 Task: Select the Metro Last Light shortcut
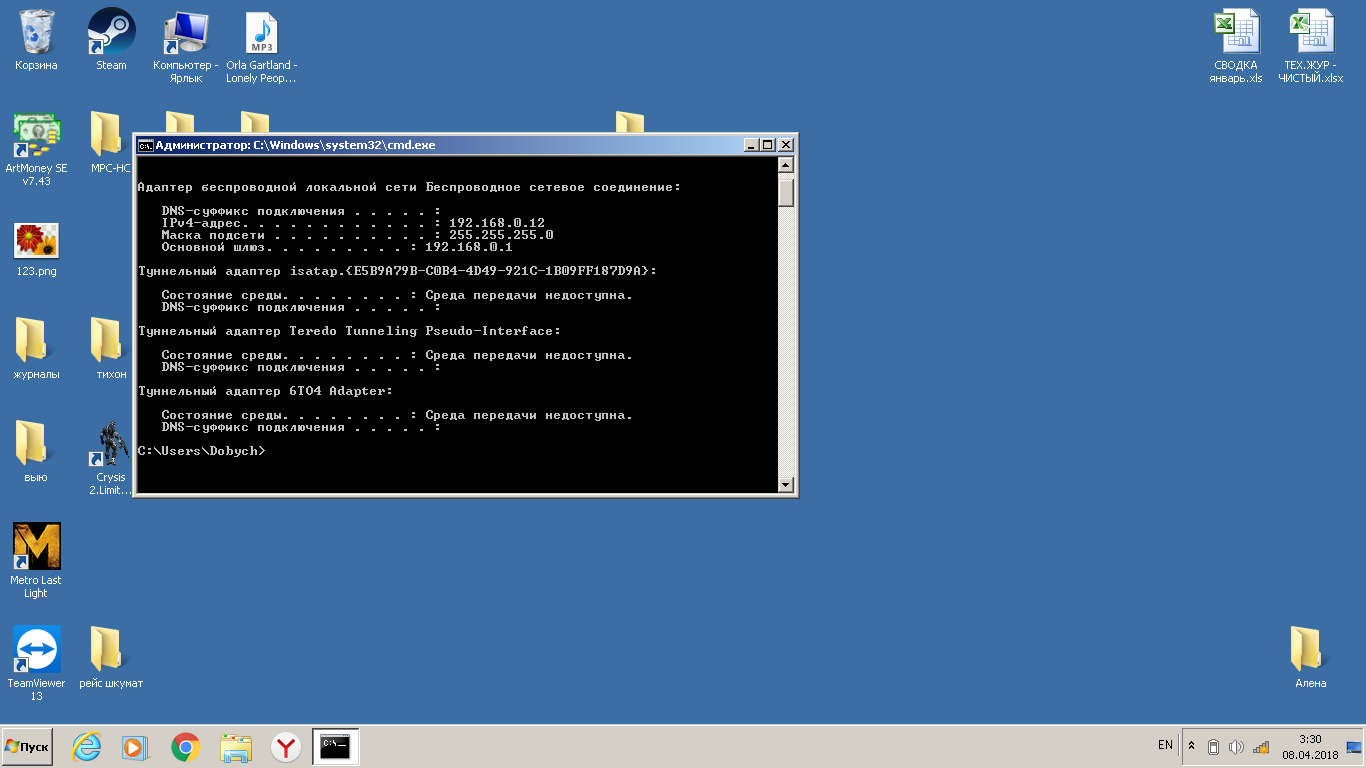click(36, 560)
